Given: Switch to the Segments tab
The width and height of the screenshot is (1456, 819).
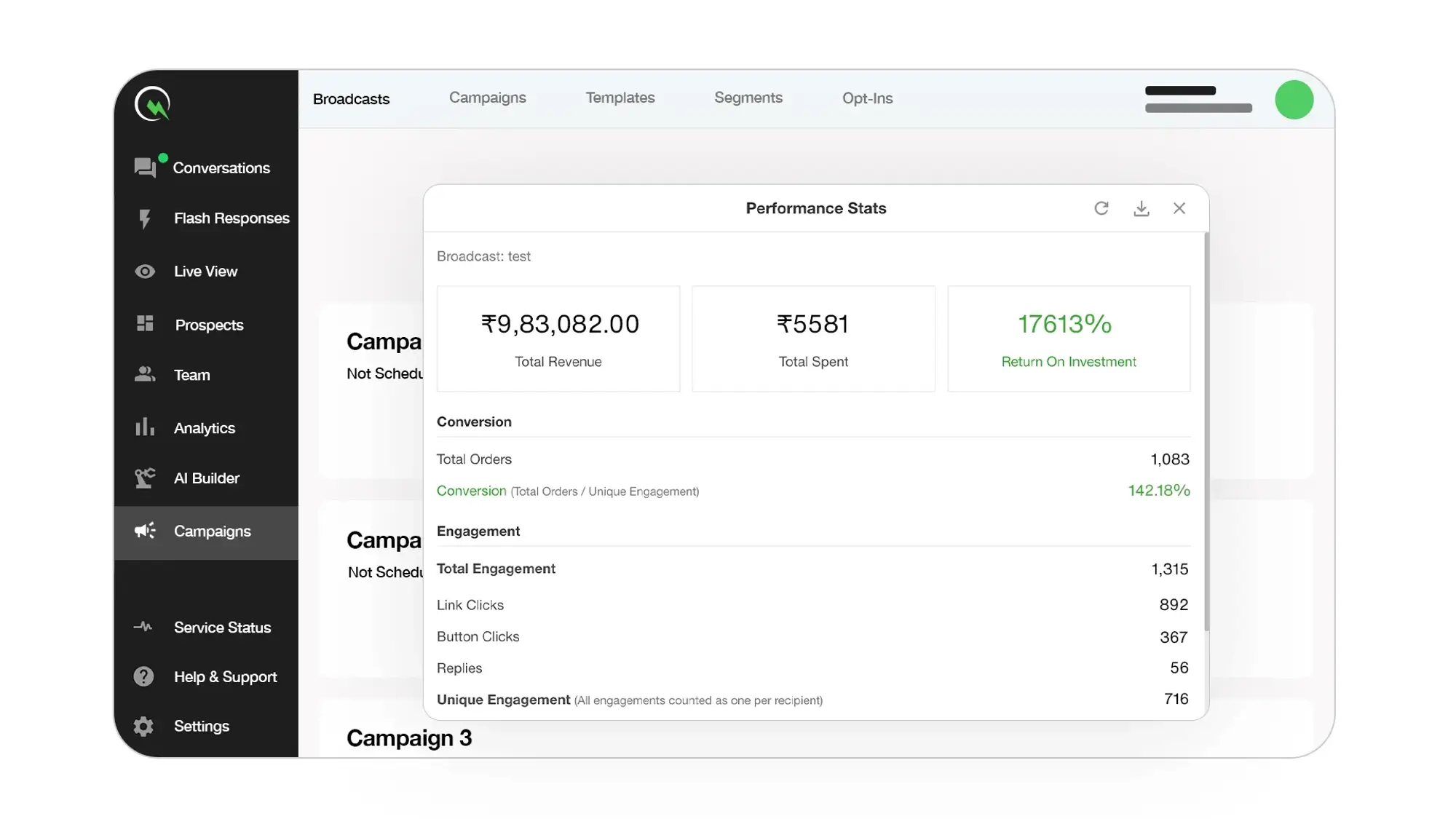Looking at the screenshot, I should coord(748,98).
